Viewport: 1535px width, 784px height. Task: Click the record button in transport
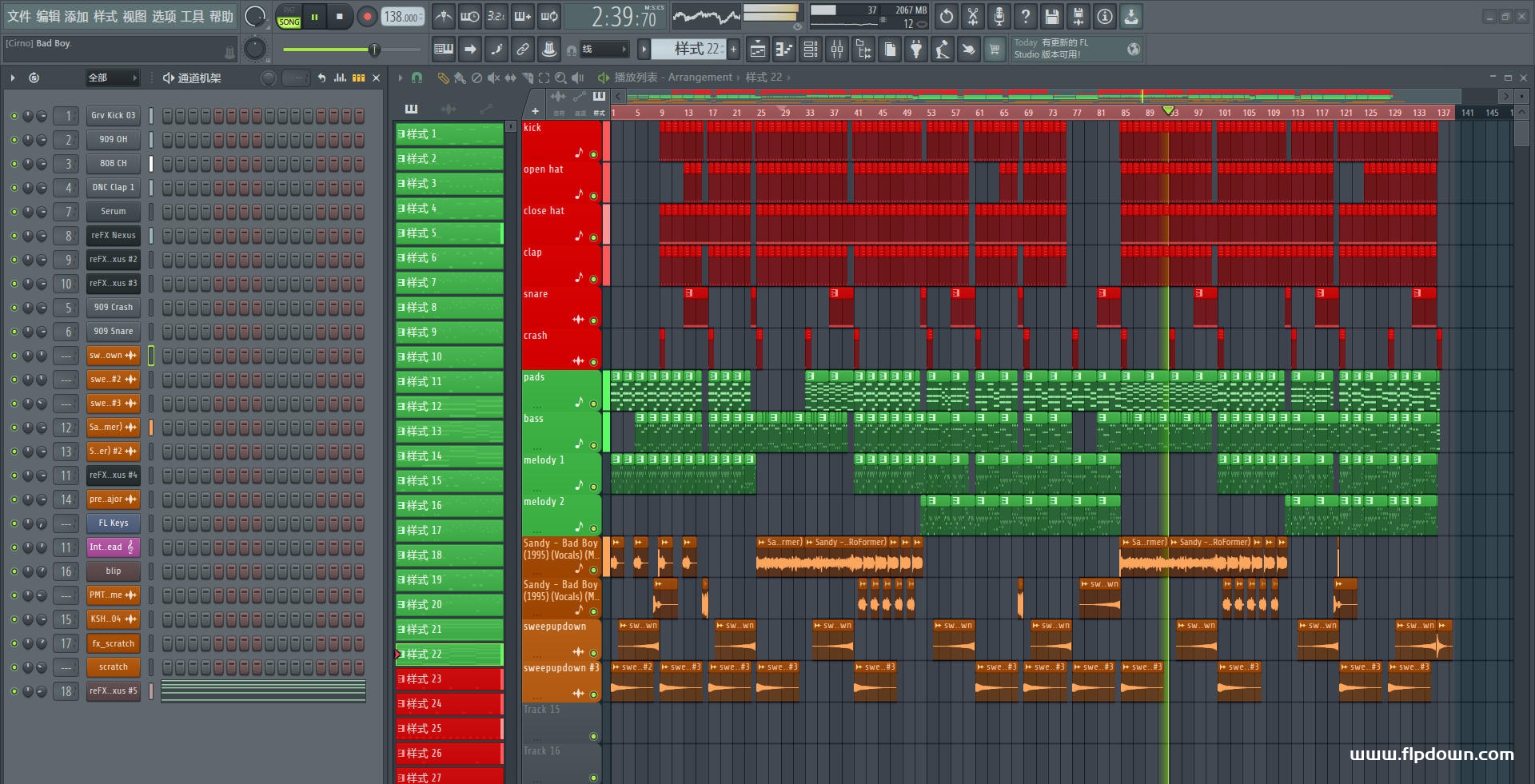click(x=367, y=17)
